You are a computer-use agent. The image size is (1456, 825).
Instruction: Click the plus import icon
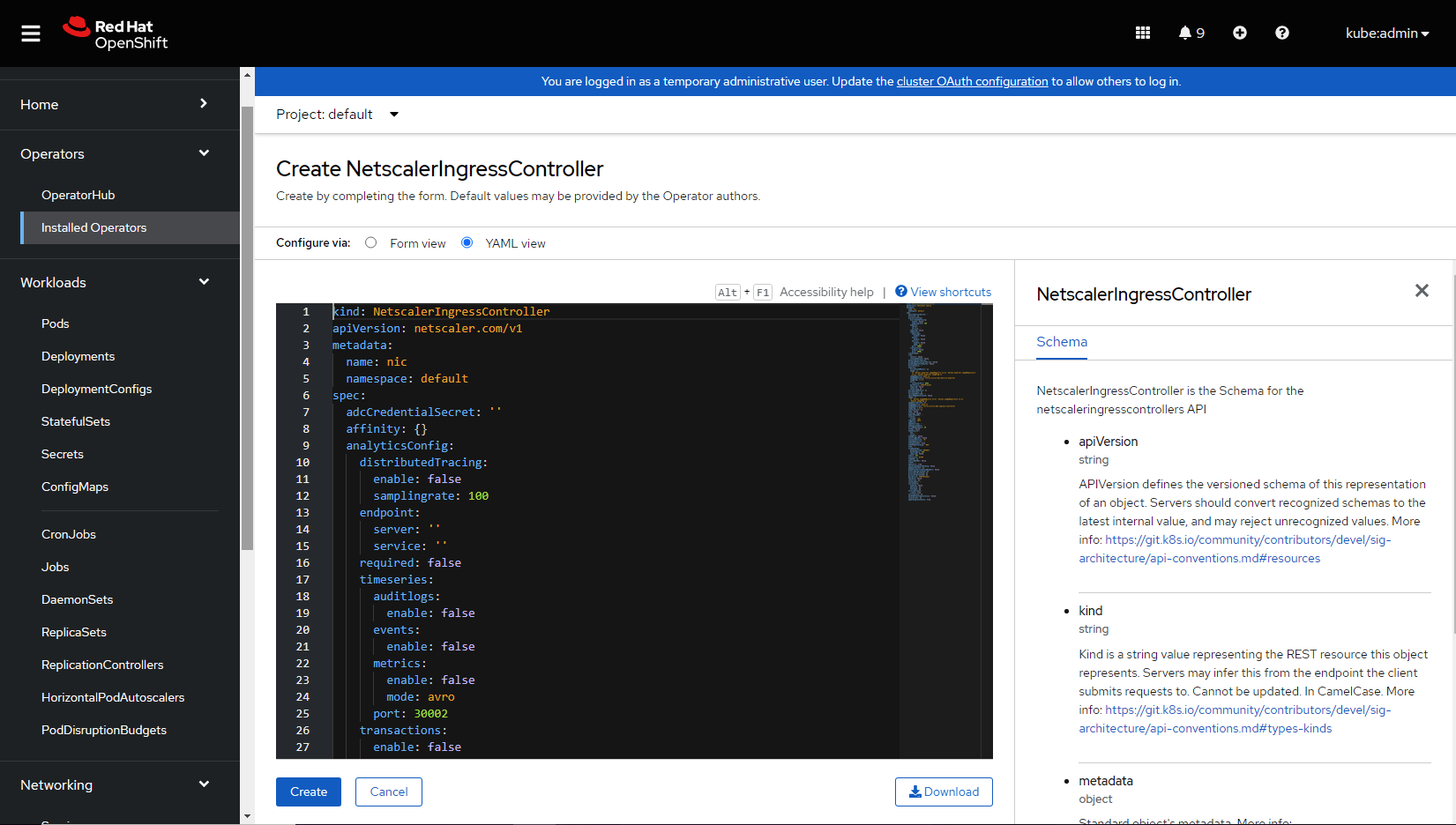point(1240,33)
